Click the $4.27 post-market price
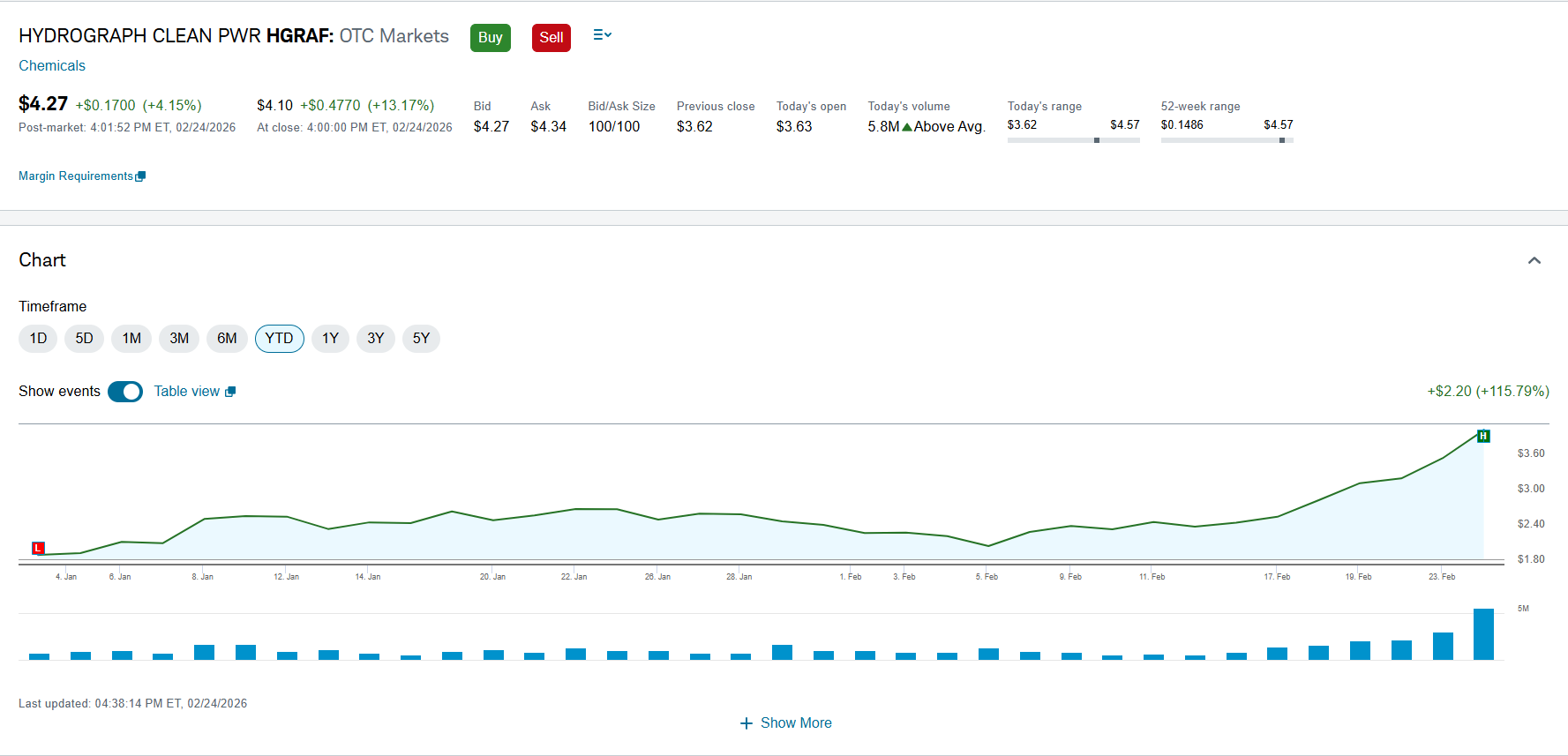This screenshot has height=756, width=1568. pos(43,104)
